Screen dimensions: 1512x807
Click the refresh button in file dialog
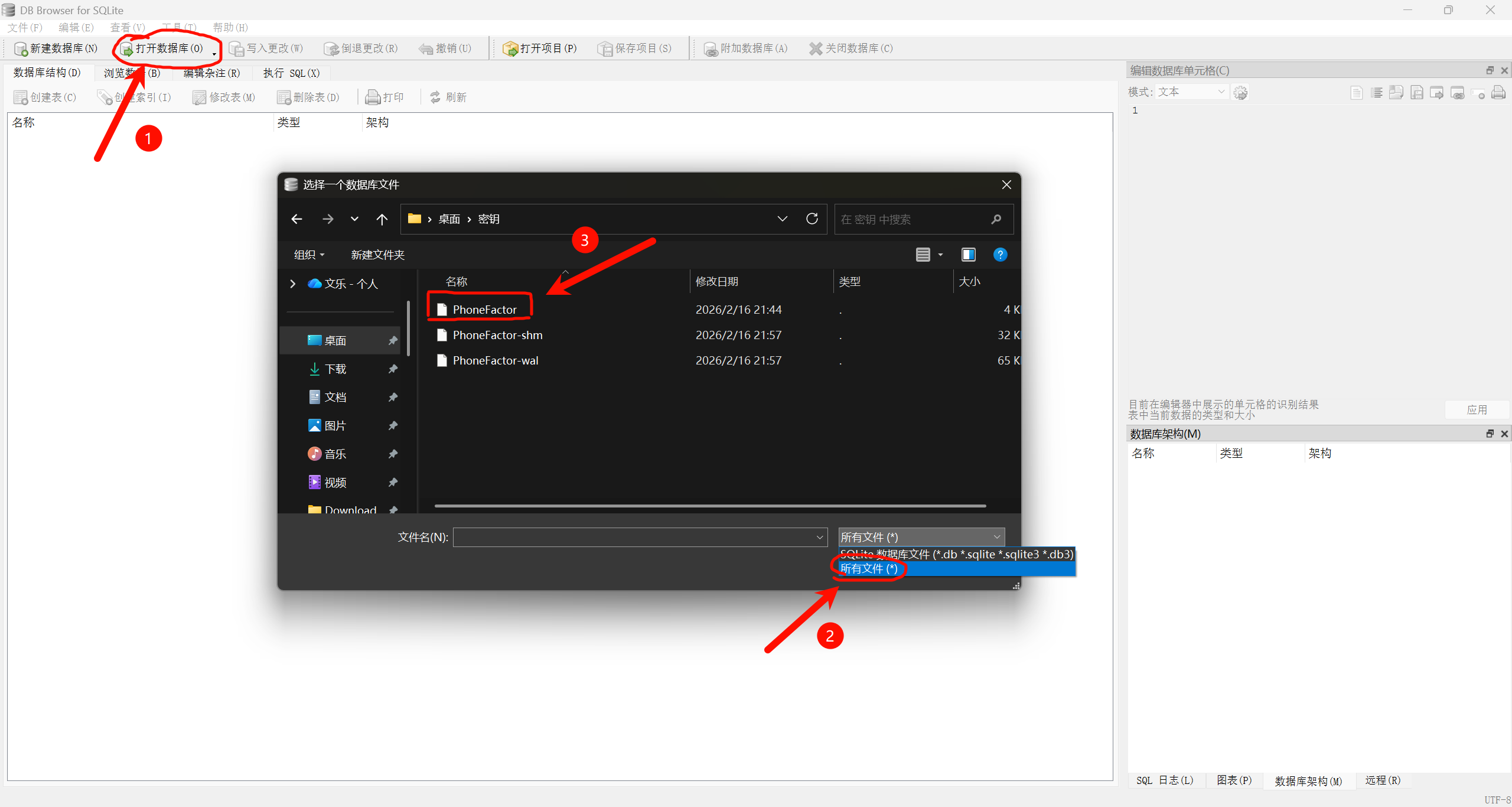coord(812,219)
